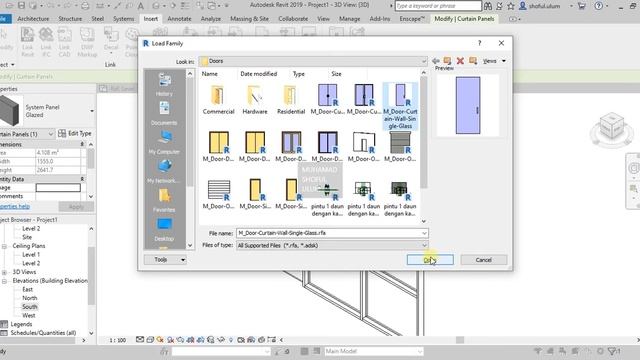The width and height of the screenshot is (640, 360).
Task: Switch to the Architecture ribbon tab
Action: tap(33, 19)
